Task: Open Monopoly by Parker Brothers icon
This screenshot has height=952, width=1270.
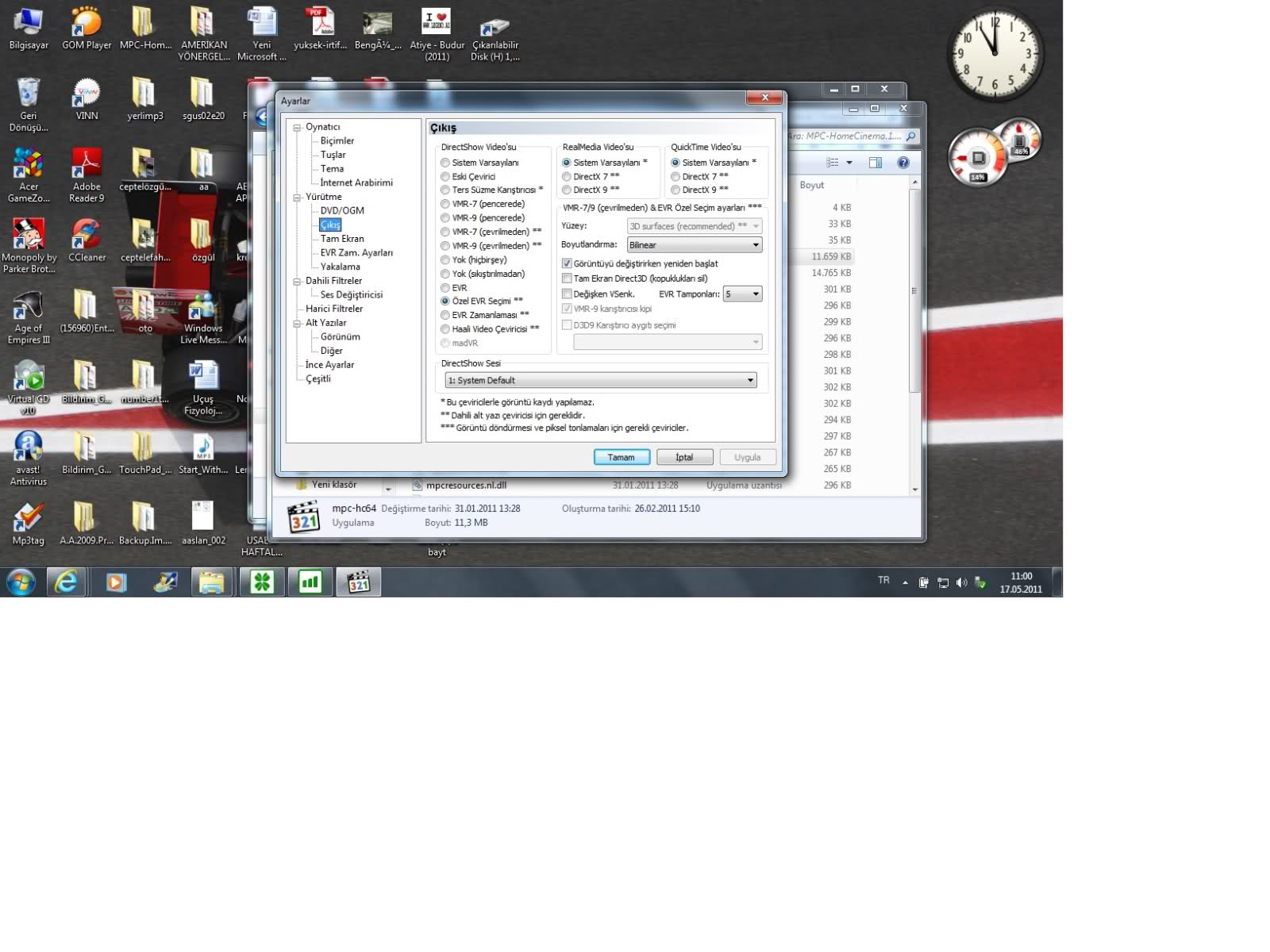Action: pyautogui.click(x=29, y=246)
